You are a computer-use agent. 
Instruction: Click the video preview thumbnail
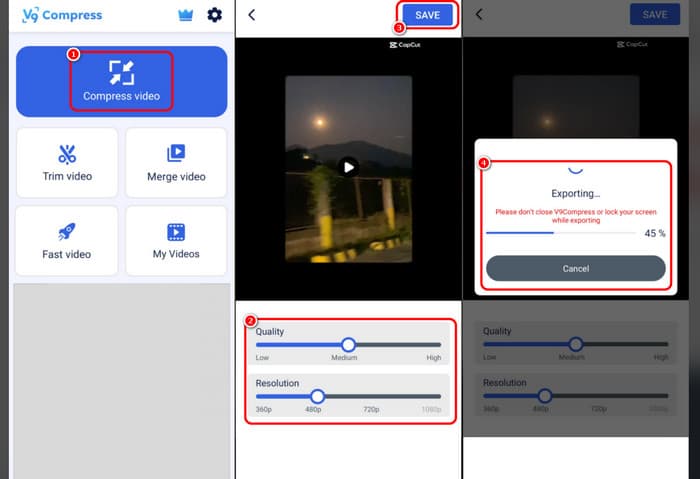pyautogui.click(x=349, y=169)
